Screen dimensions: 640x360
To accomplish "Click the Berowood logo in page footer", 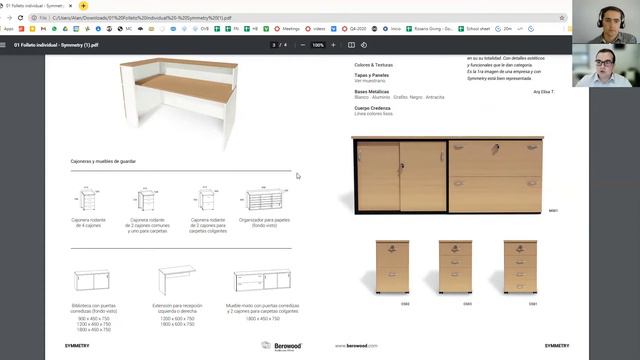I will pyautogui.click(x=282, y=346).
